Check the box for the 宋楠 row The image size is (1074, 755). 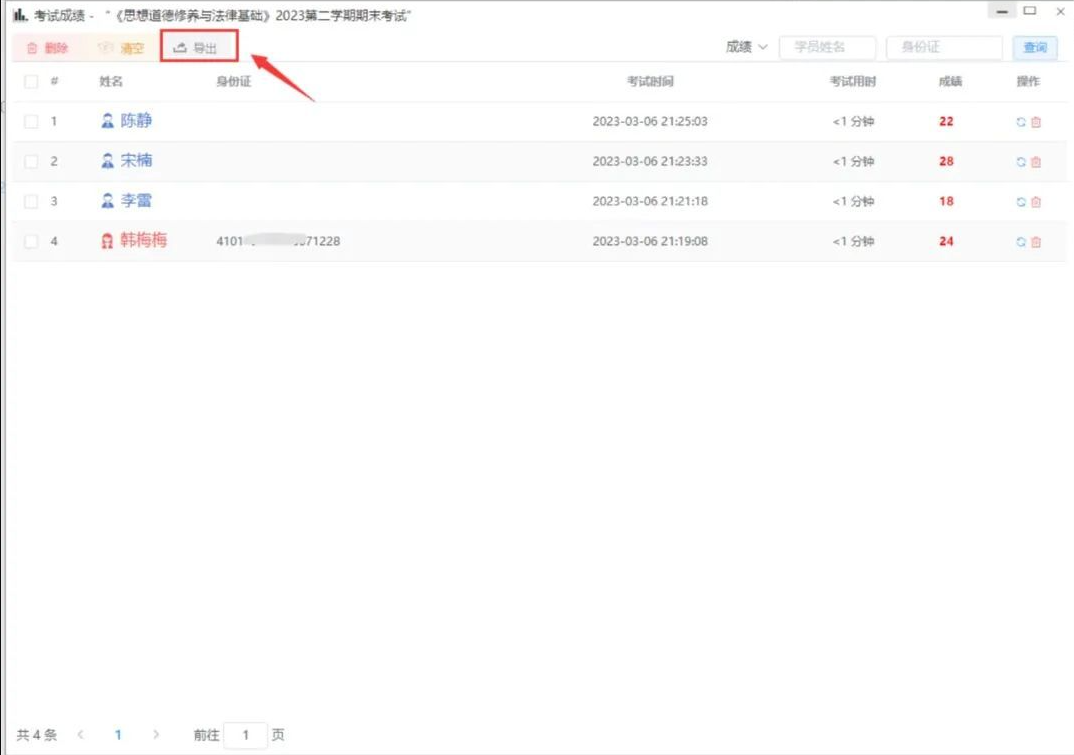point(31,161)
